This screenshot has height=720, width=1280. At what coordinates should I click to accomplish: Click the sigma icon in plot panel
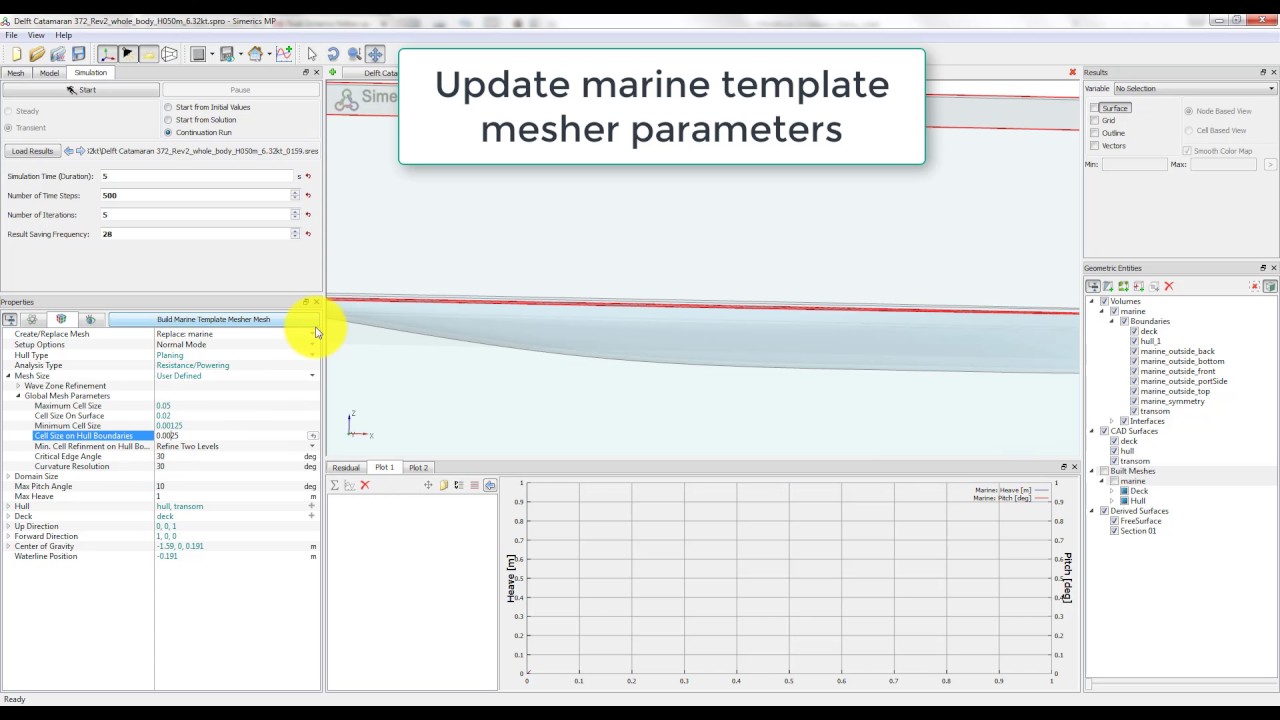(x=335, y=485)
